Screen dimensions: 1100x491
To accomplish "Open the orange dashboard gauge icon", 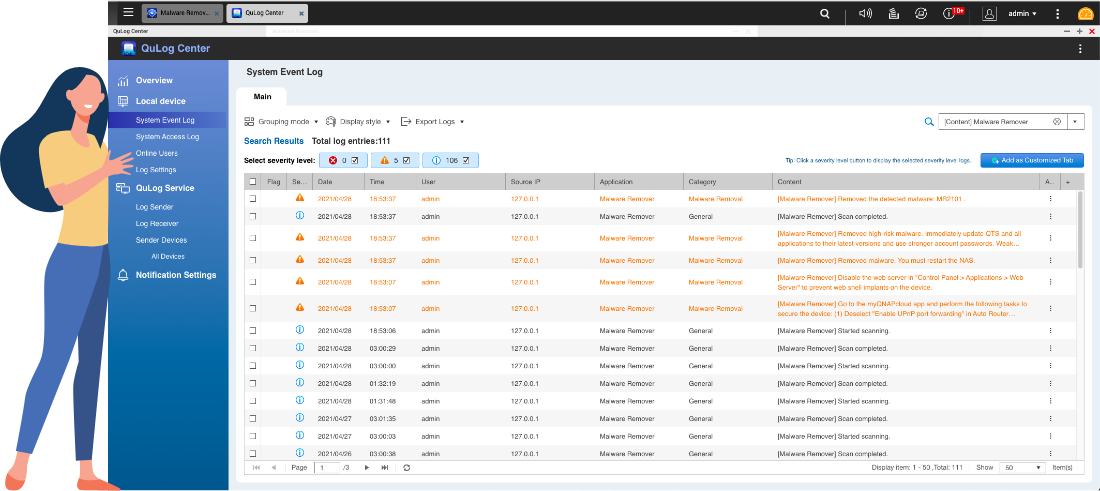I will [1085, 14].
